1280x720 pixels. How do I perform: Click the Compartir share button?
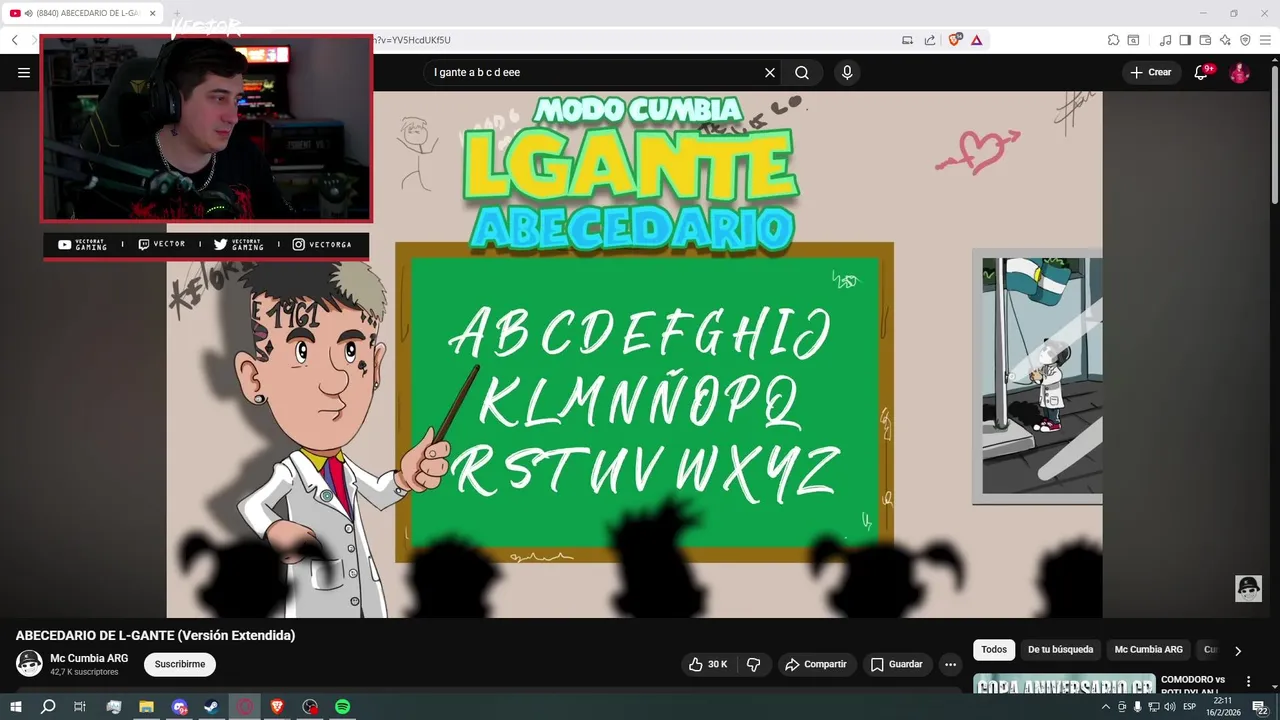tap(817, 664)
